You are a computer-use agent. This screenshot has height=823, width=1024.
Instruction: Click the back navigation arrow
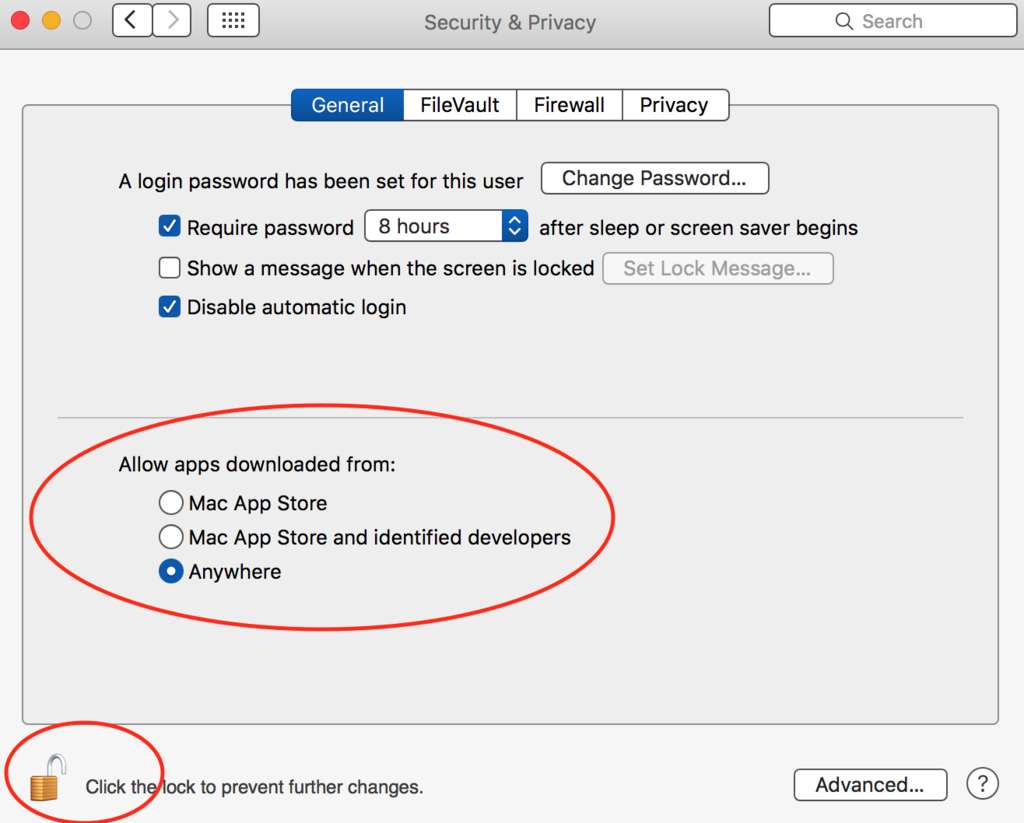click(x=133, y=20)
